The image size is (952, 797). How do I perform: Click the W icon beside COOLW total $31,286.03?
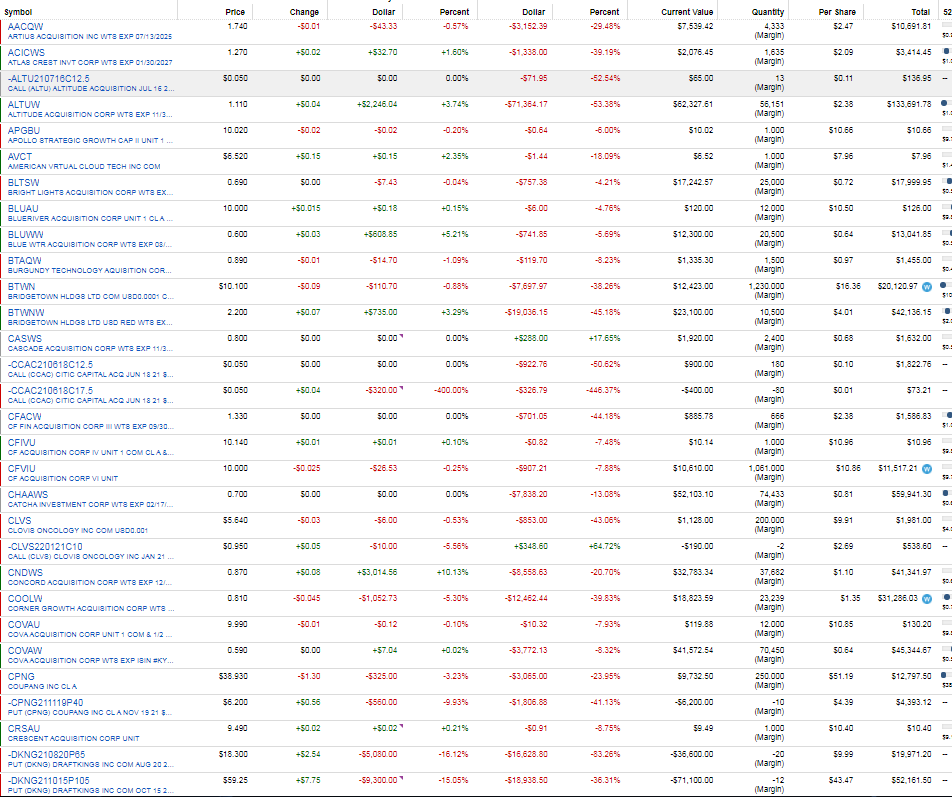click(926, 599)
